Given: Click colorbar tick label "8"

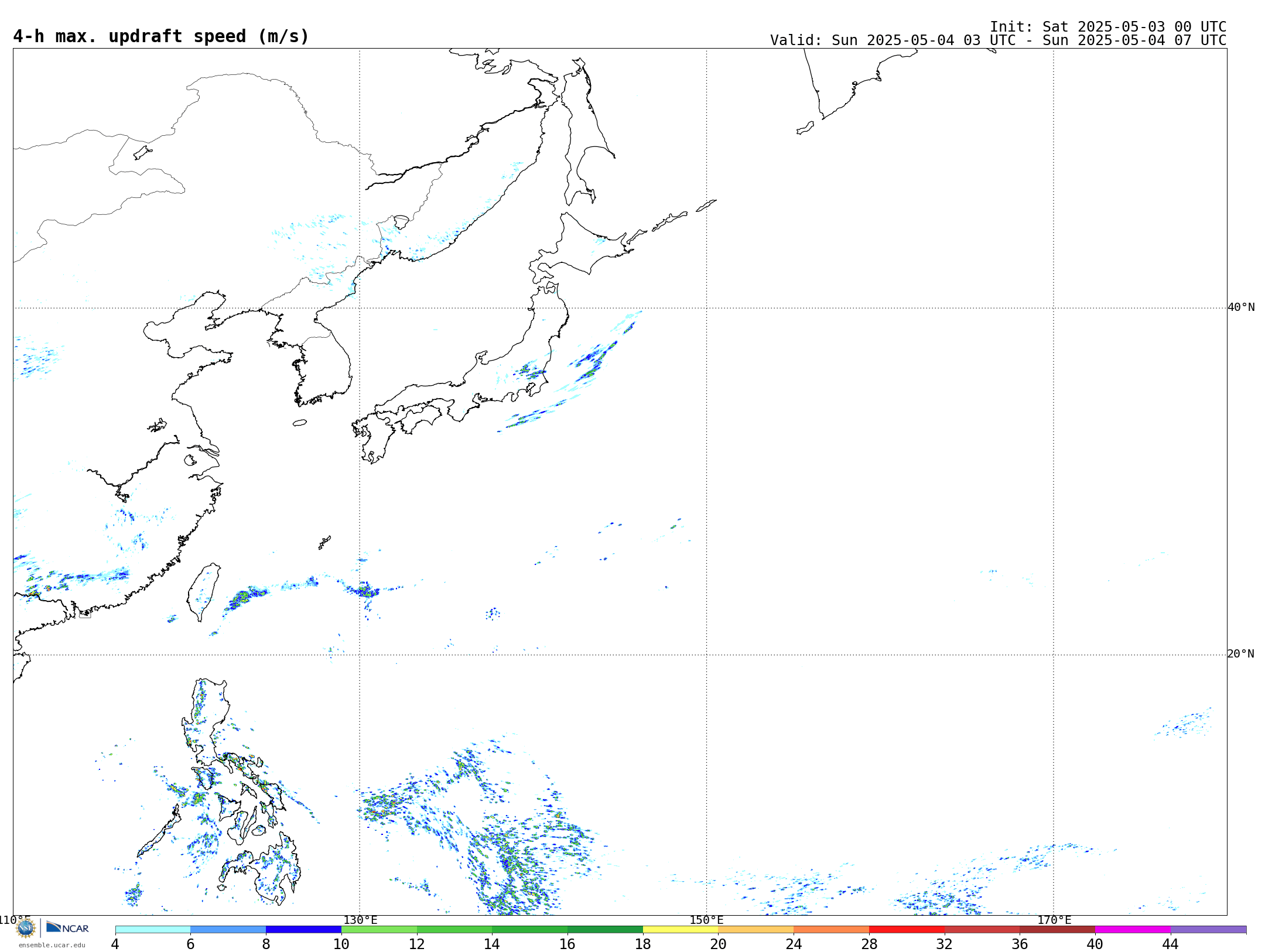Looking at the screenshot, I should click(266, 944).
